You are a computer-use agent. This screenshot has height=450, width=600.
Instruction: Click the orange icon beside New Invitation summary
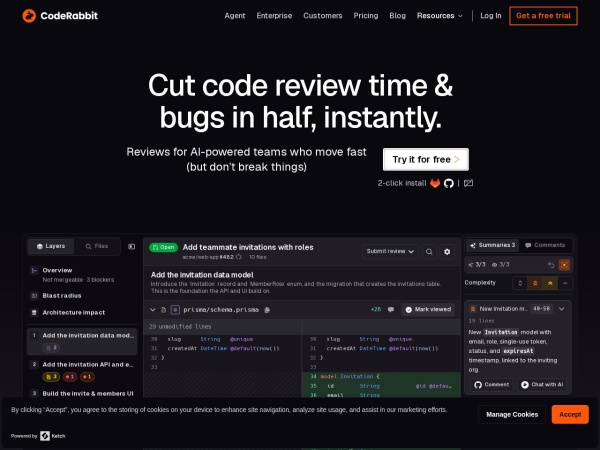[x=473, y=309]
